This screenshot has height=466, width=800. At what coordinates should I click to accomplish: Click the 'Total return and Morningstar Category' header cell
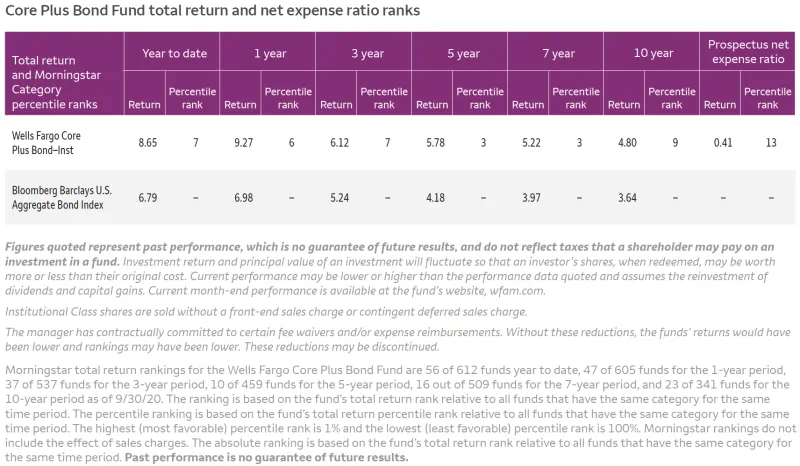(60, 74)
